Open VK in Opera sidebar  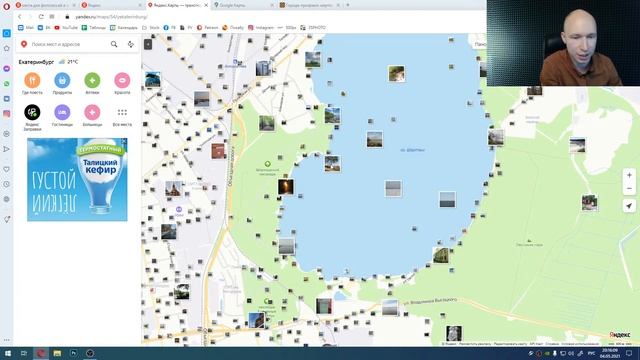pos(7,99)
